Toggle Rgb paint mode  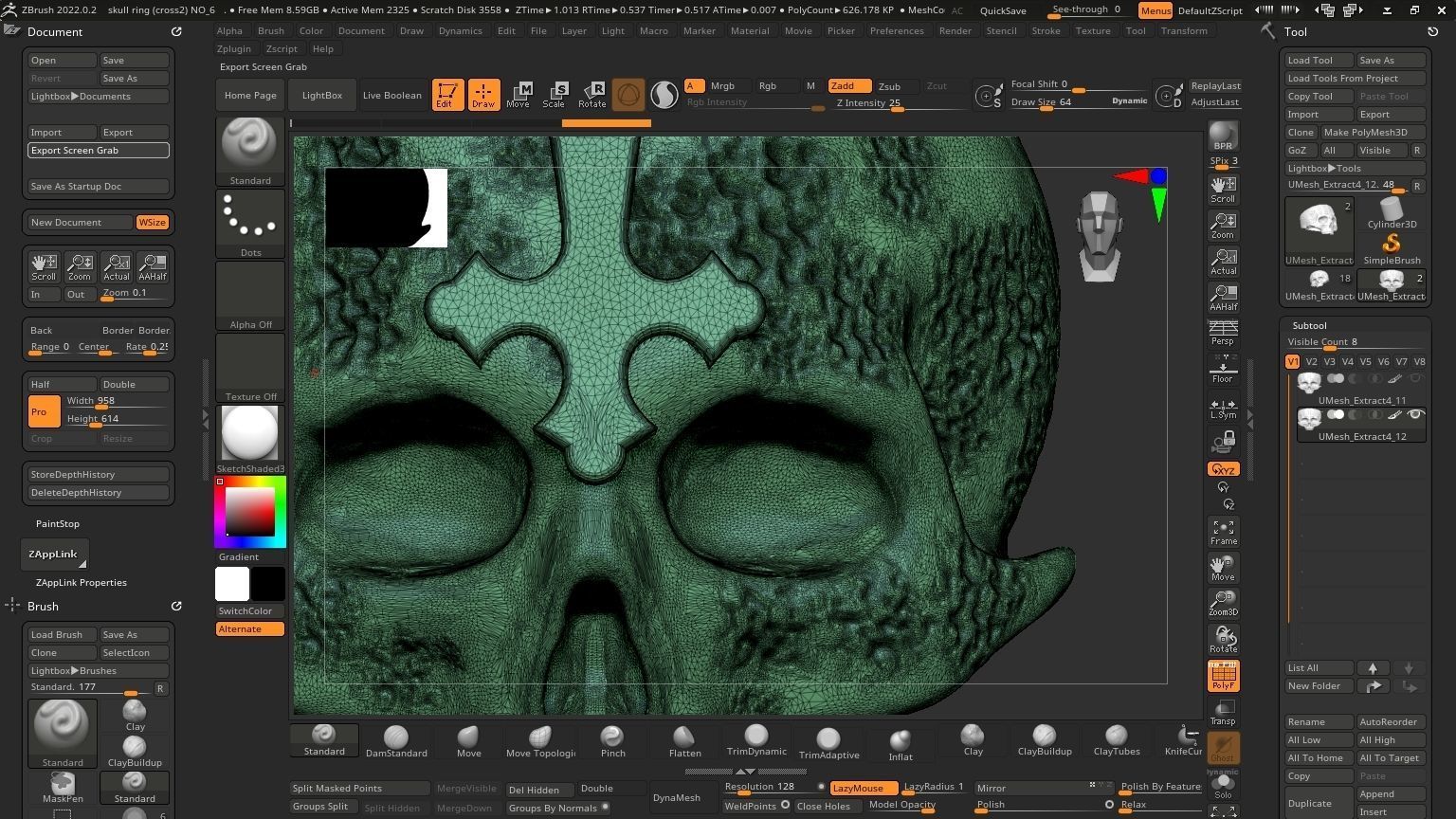click(777, 86)
